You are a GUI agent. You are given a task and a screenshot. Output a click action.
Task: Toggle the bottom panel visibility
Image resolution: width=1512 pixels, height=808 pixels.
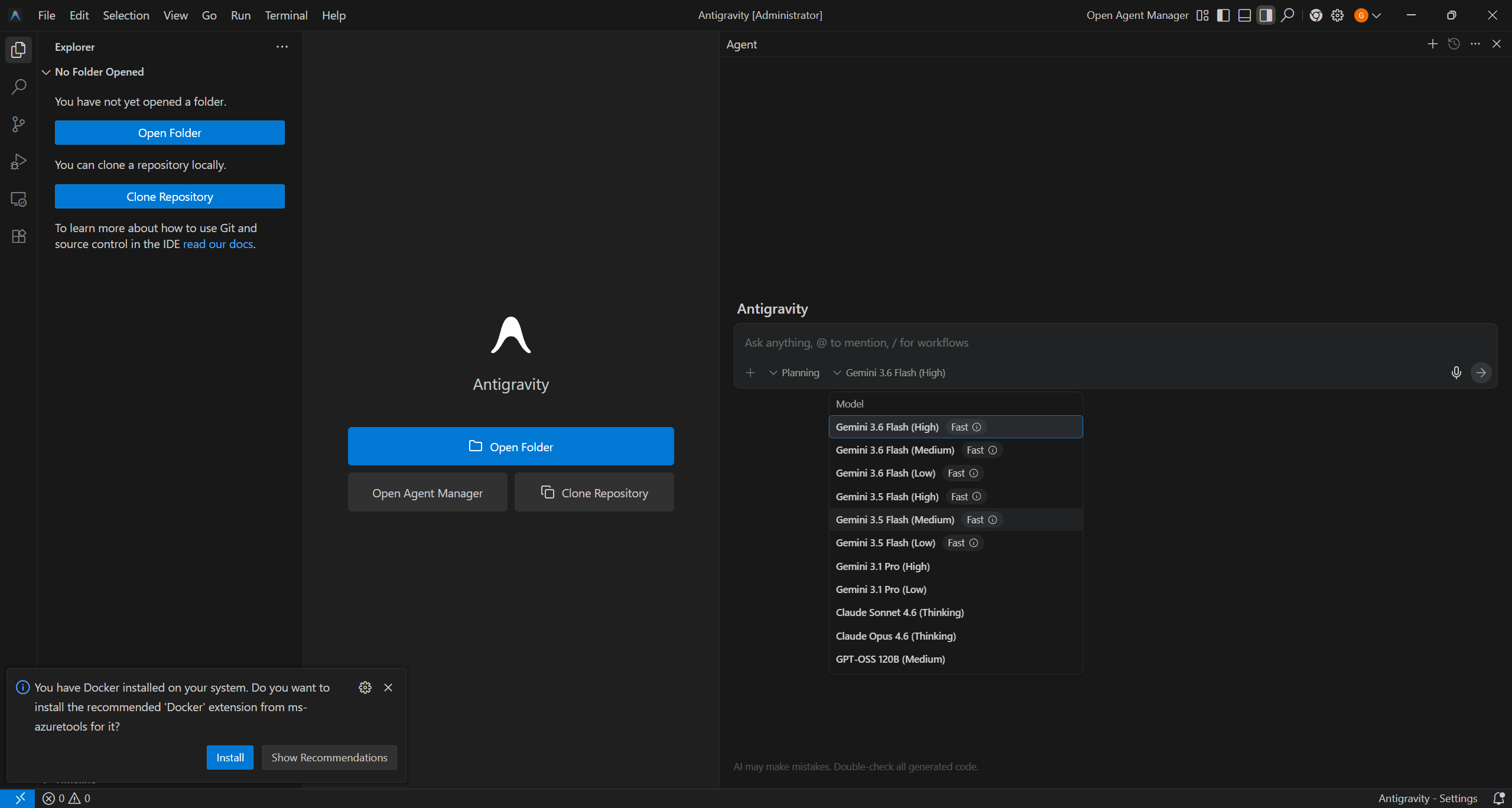[1244, 15]
